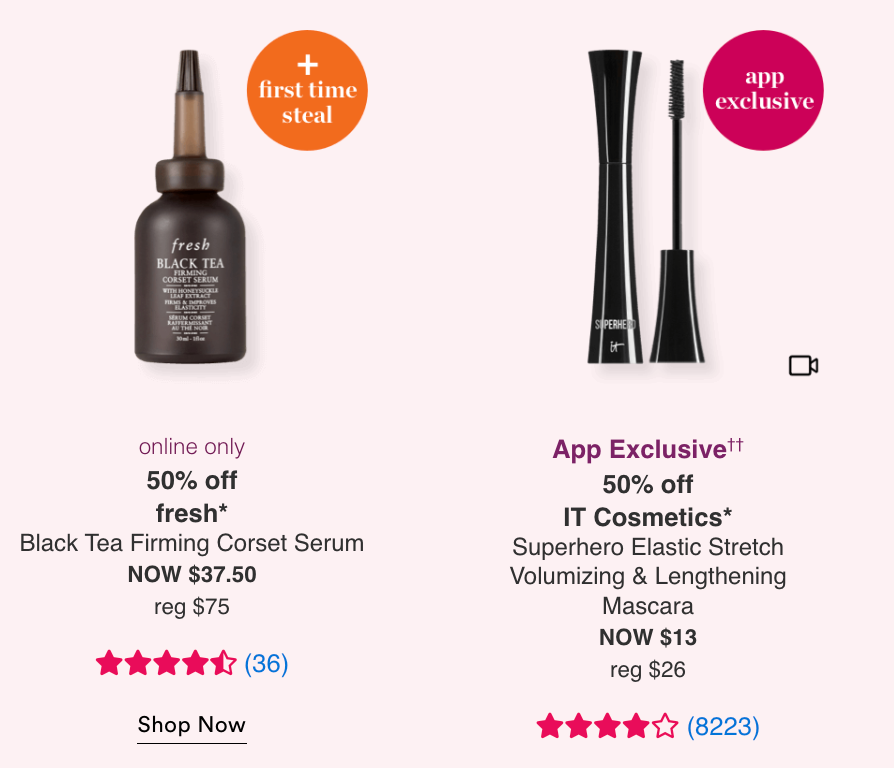Viewport: 894px width, 768px height.
Task: Click the pink app exclusive badge
Action: point(763,91)
